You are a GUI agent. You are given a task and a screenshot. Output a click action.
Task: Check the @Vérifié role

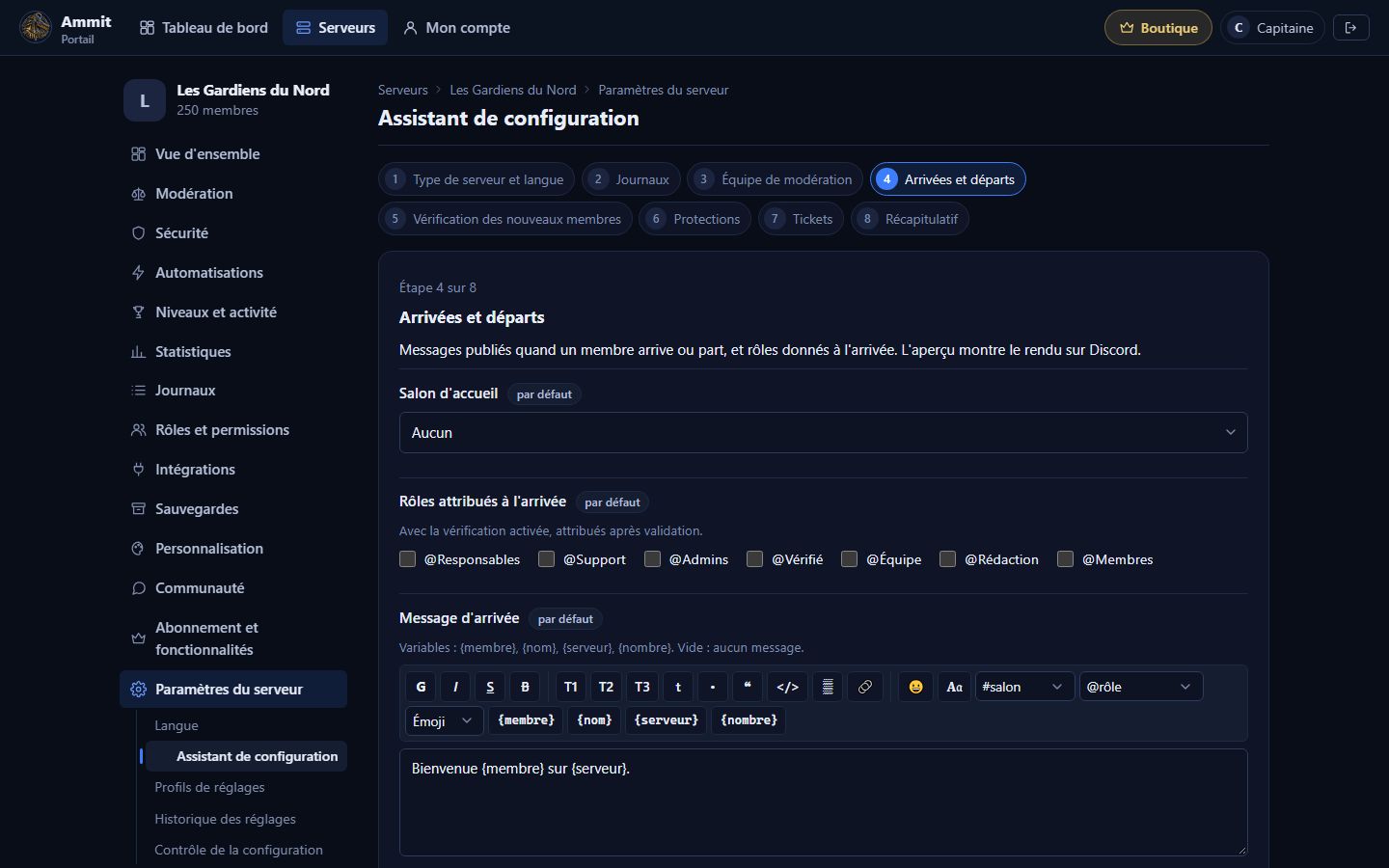pyautogui.click(x=754, y=559)
